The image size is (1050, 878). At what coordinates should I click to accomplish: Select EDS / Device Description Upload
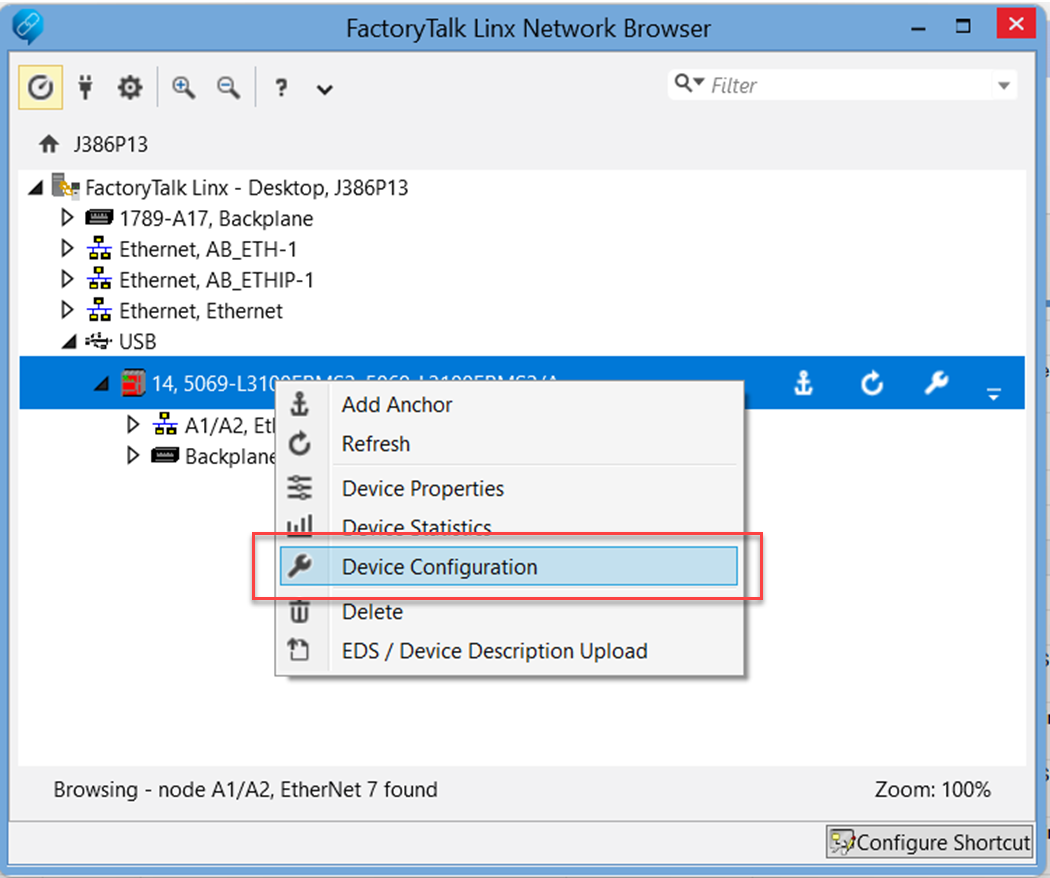(x=494, y=651)
